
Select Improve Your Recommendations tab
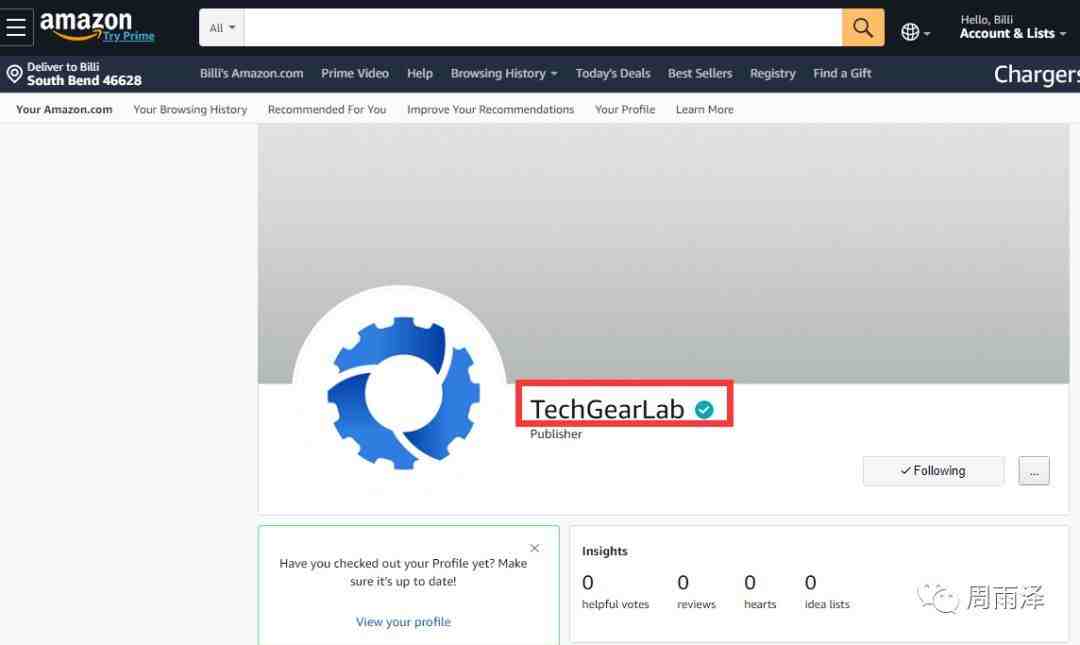pyautogui.click(x=490, y=109)
